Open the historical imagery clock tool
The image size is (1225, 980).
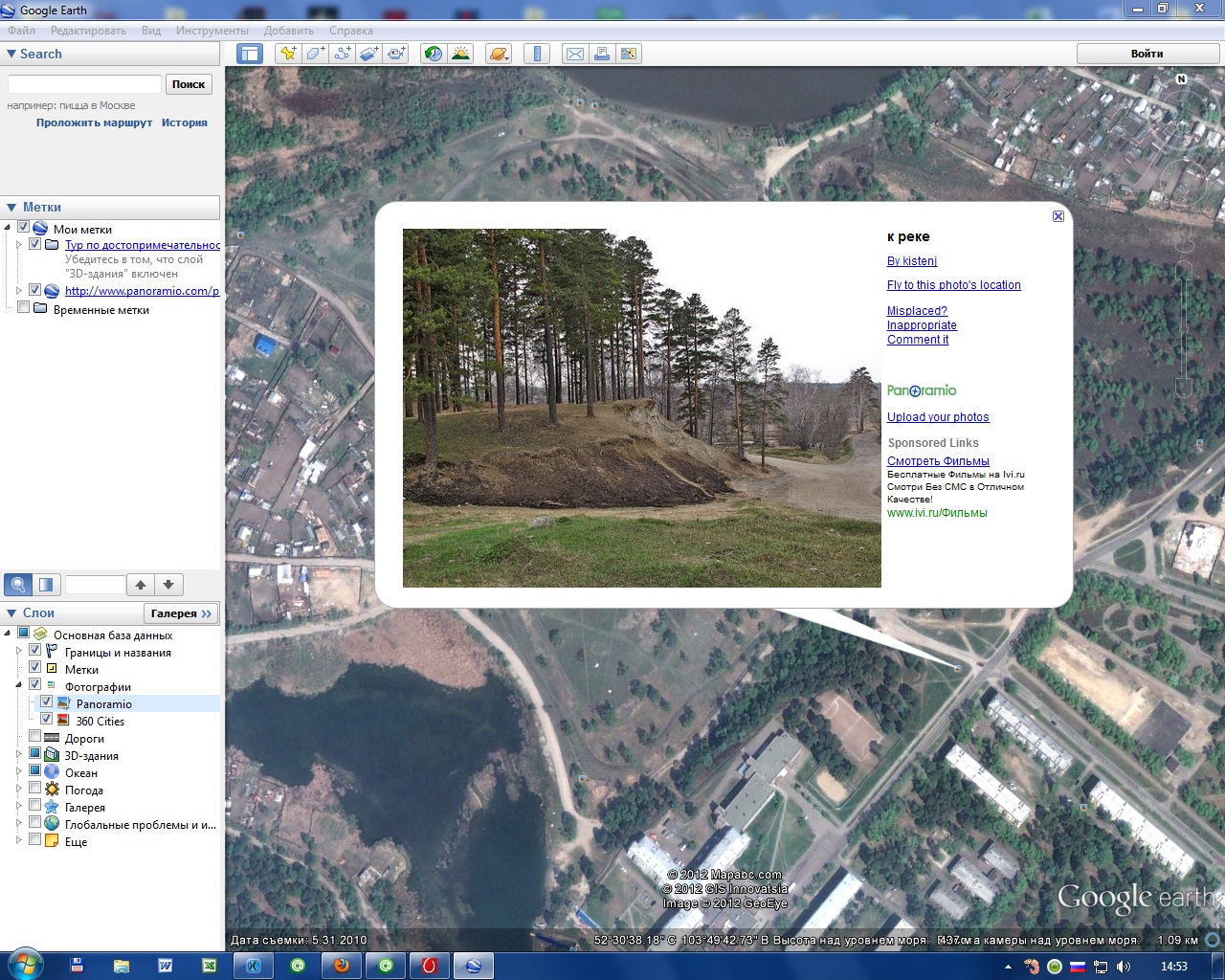434,54
